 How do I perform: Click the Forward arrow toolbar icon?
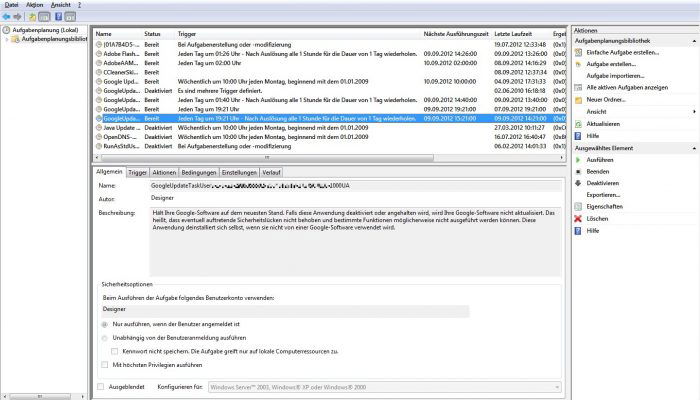pyautogui.click(x=17, y=17)
